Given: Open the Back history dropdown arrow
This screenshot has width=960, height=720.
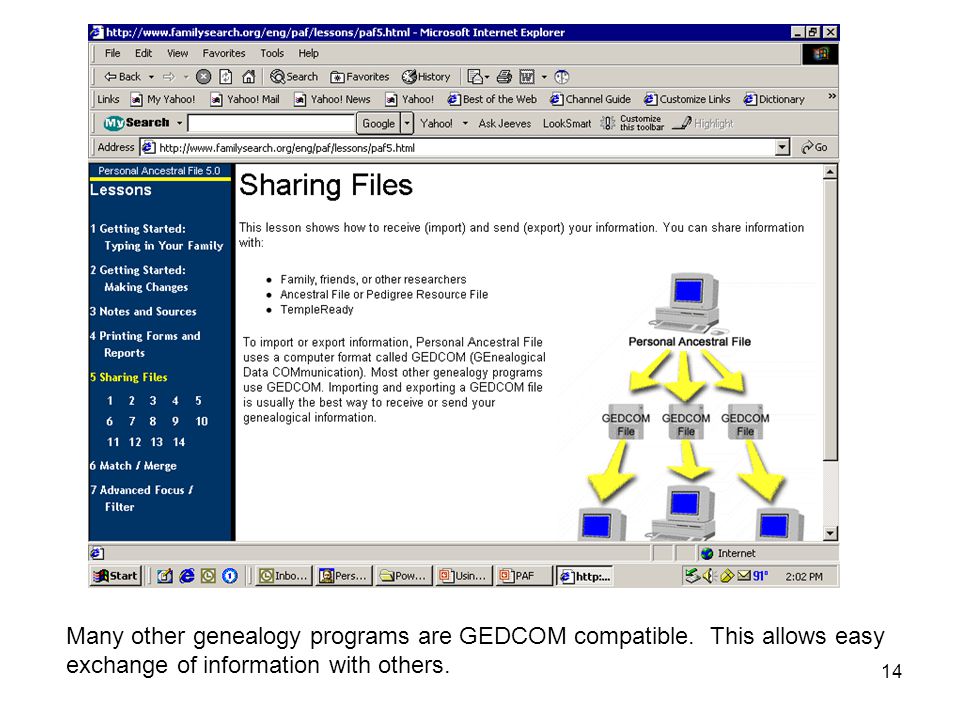Looking at the screenshot, I should [151, 77].
